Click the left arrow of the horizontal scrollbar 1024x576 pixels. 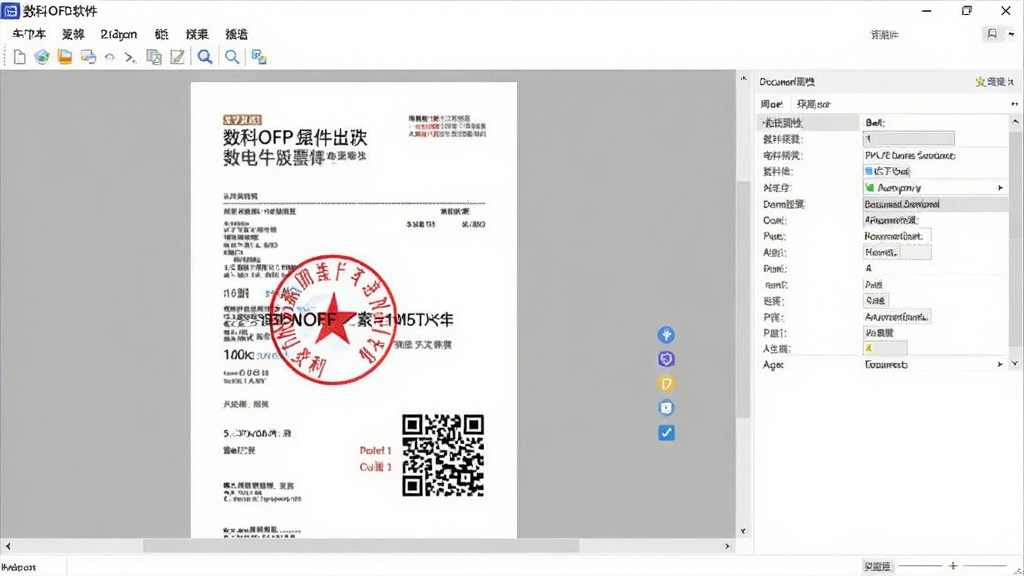point(8,546)
